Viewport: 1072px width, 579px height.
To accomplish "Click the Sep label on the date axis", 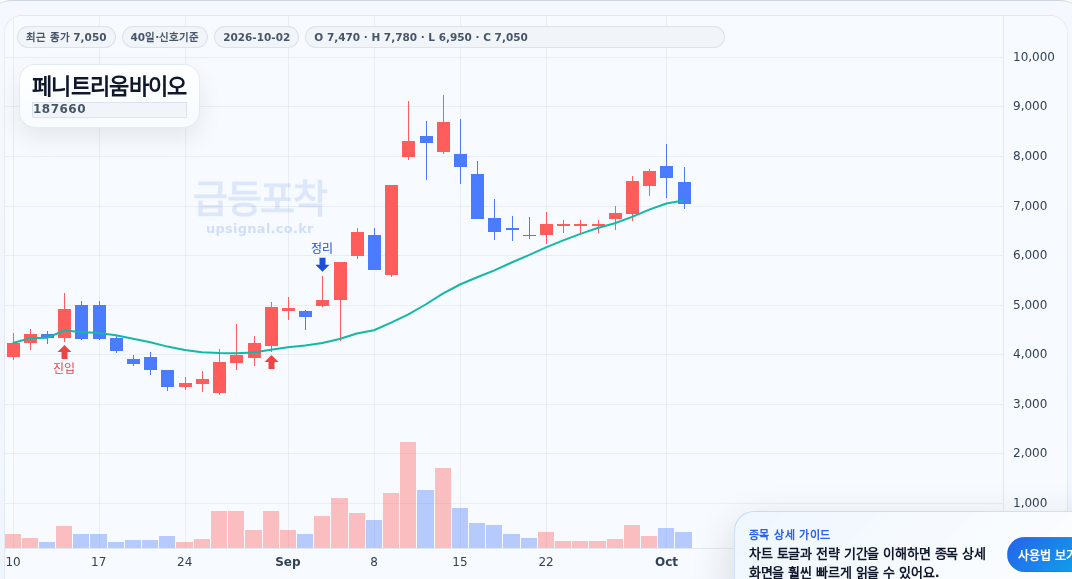I will [288, 562].
